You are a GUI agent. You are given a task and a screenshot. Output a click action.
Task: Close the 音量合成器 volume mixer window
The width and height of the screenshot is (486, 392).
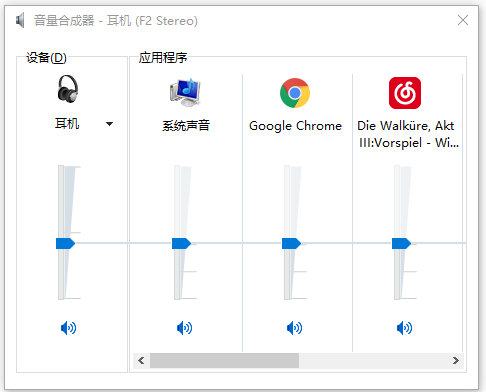click(463, 20)
